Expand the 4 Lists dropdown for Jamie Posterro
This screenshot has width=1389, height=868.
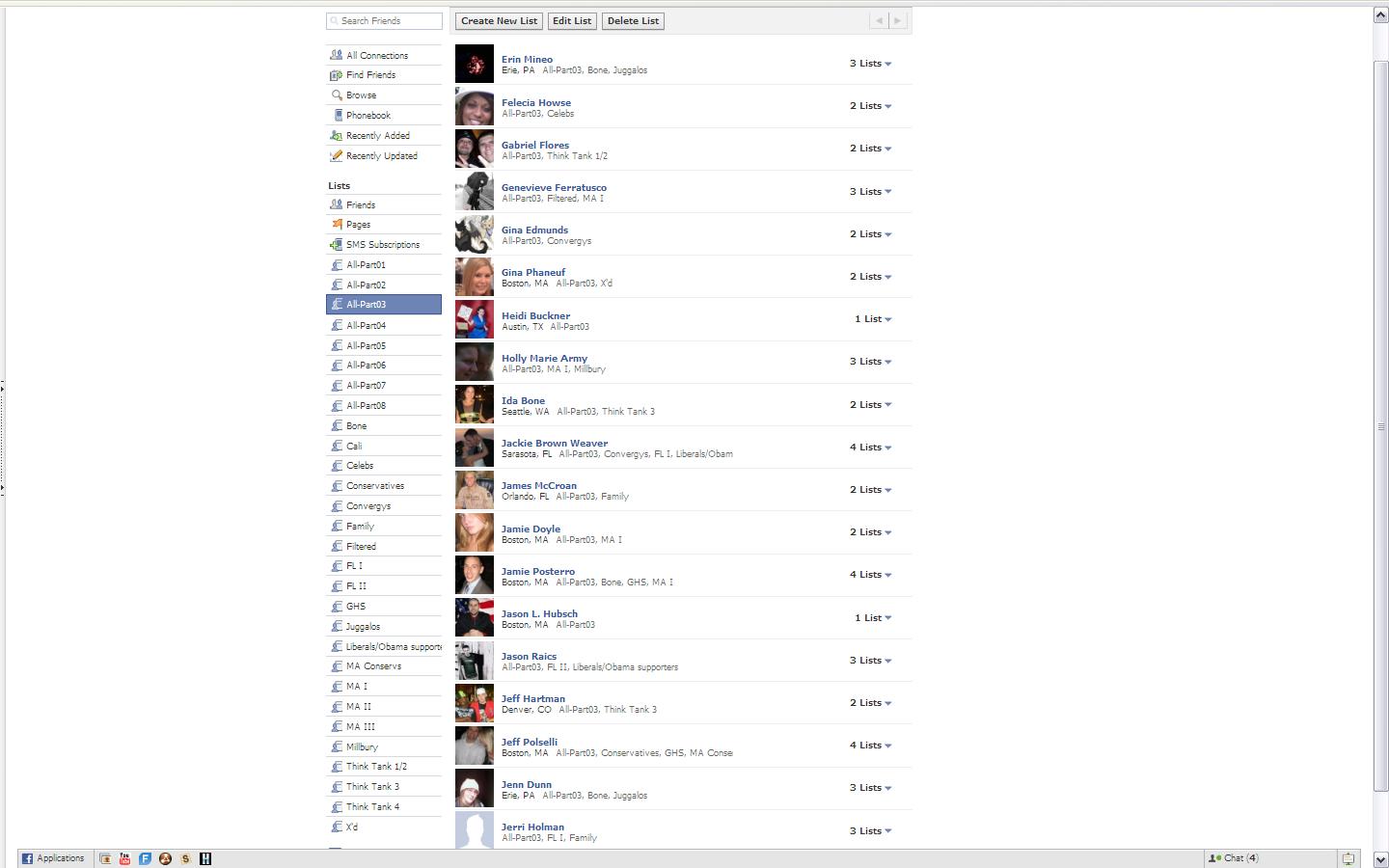pyautogui.click(x=870, y=575)
